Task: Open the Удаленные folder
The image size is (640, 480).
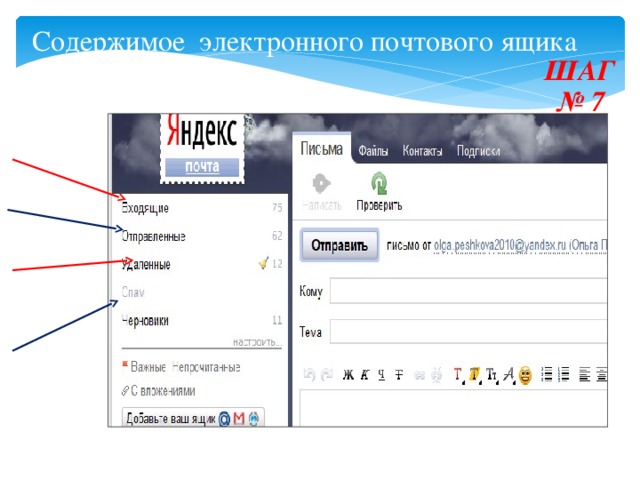Action: point(146,264)
